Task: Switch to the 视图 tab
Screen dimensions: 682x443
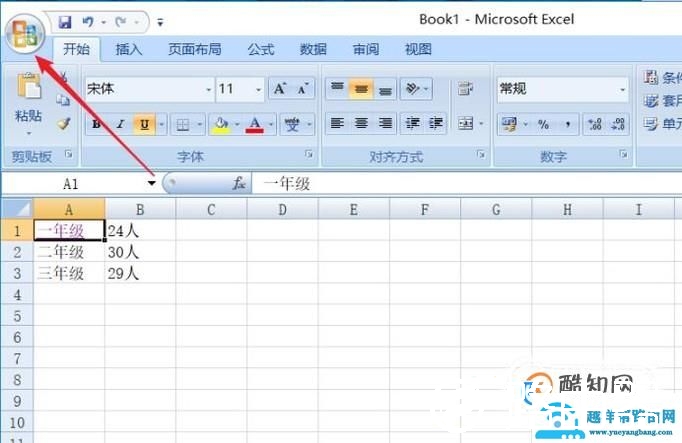Action: pyautogui.click(x=418, y=49)
